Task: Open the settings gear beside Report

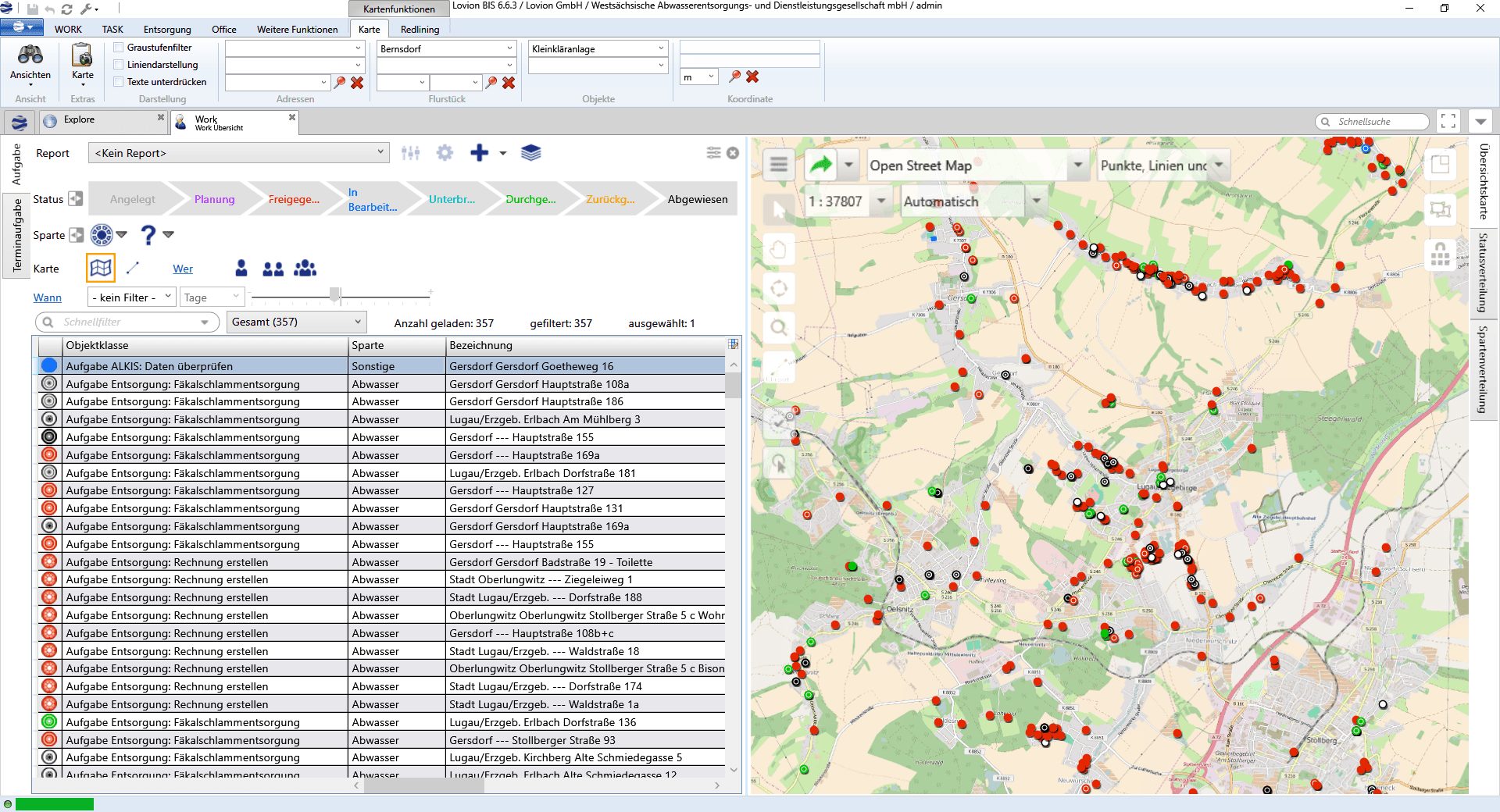Action: [445, 153]
